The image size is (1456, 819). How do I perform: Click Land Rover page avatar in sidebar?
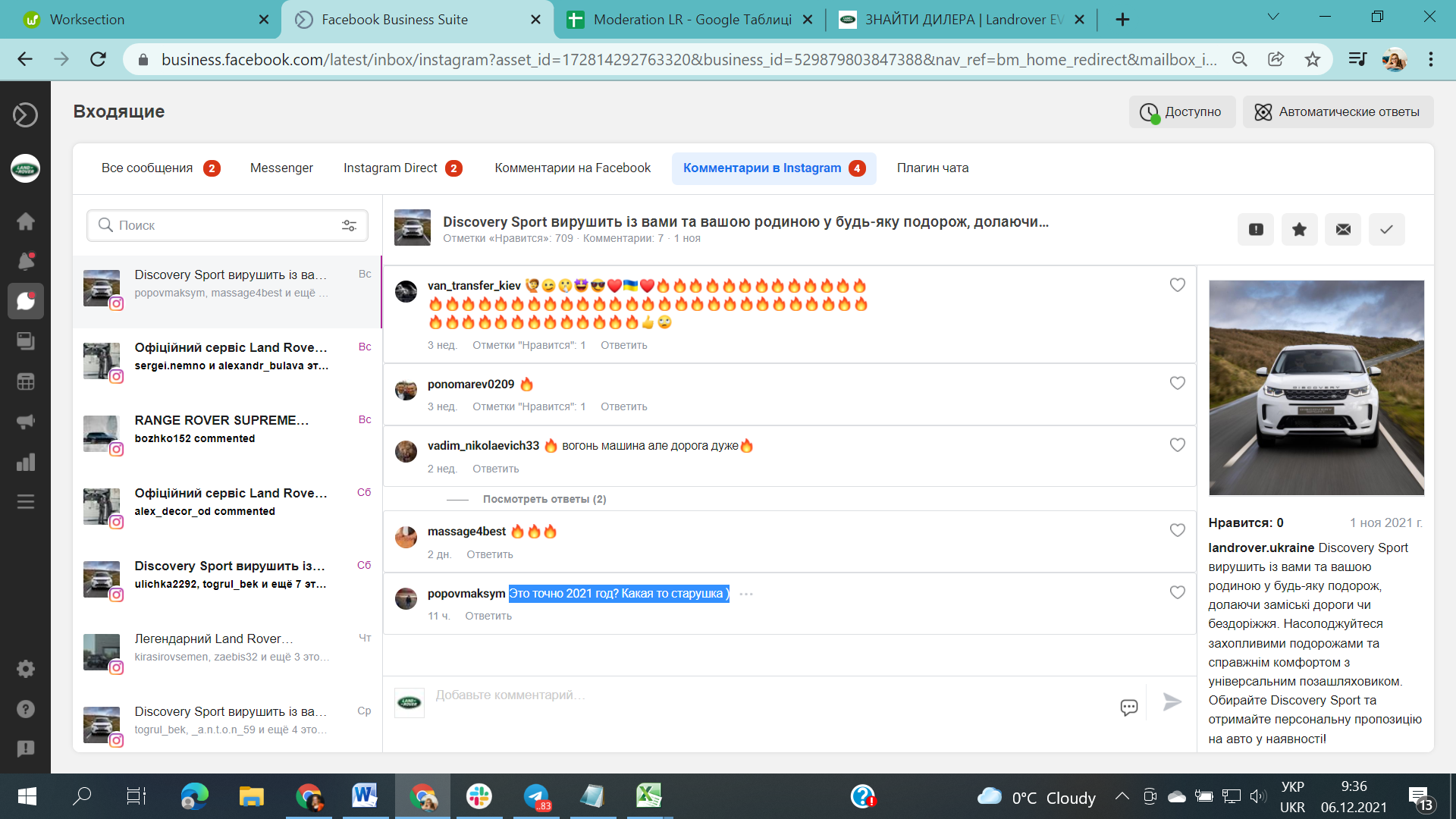(x=26, y=168)
